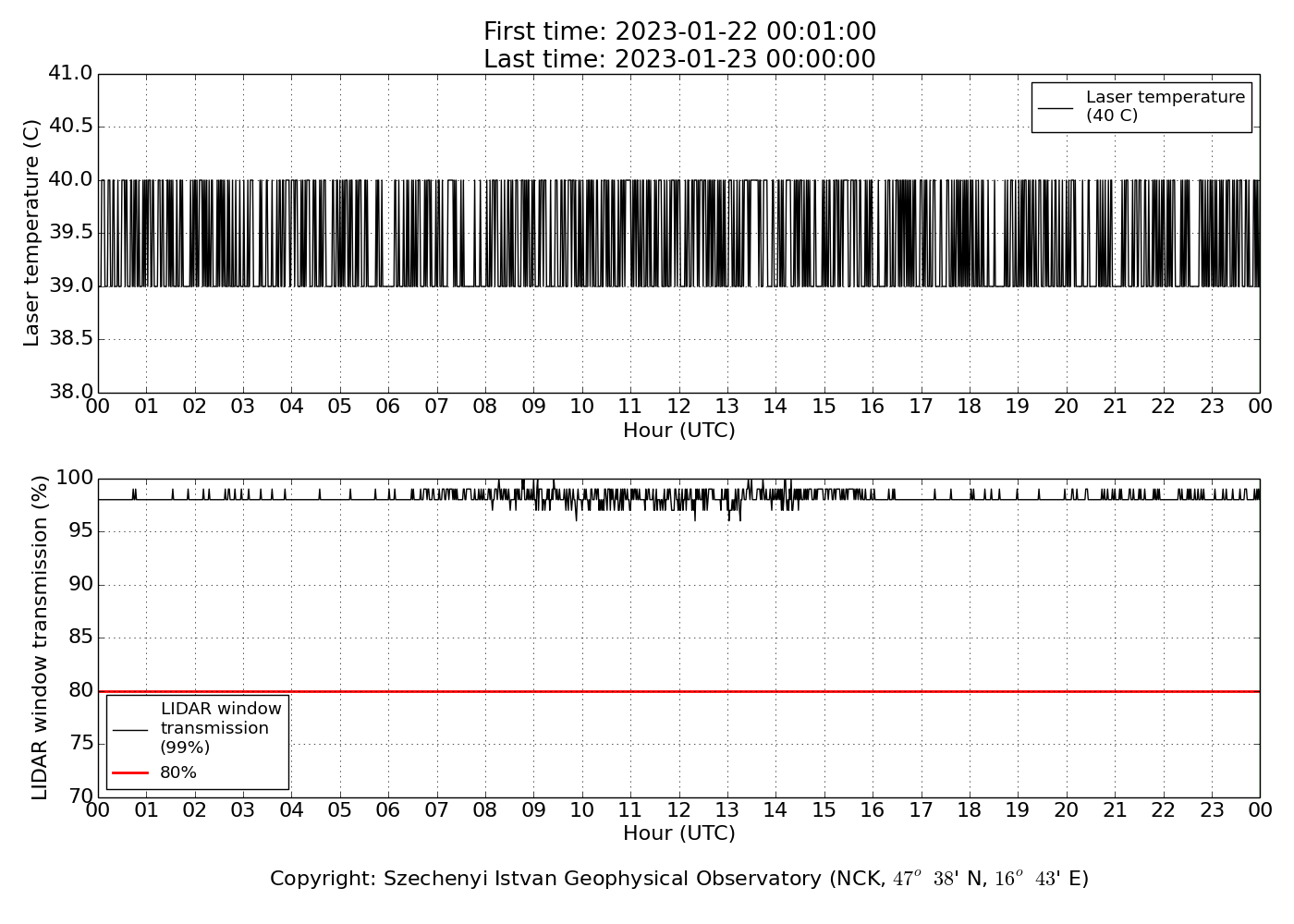Select the "80%" legend label text
The image size is (1294, 924).
click(x=178, y=772)
